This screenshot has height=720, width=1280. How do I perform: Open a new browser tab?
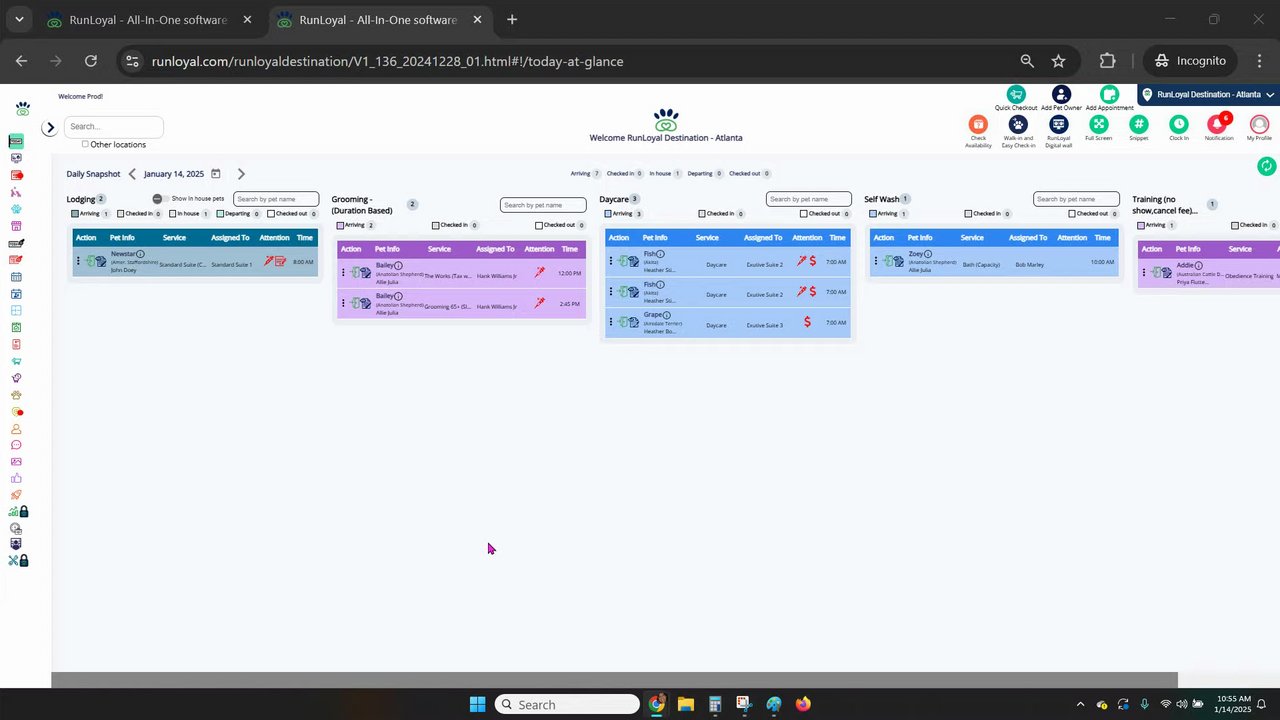coord(512,19)
